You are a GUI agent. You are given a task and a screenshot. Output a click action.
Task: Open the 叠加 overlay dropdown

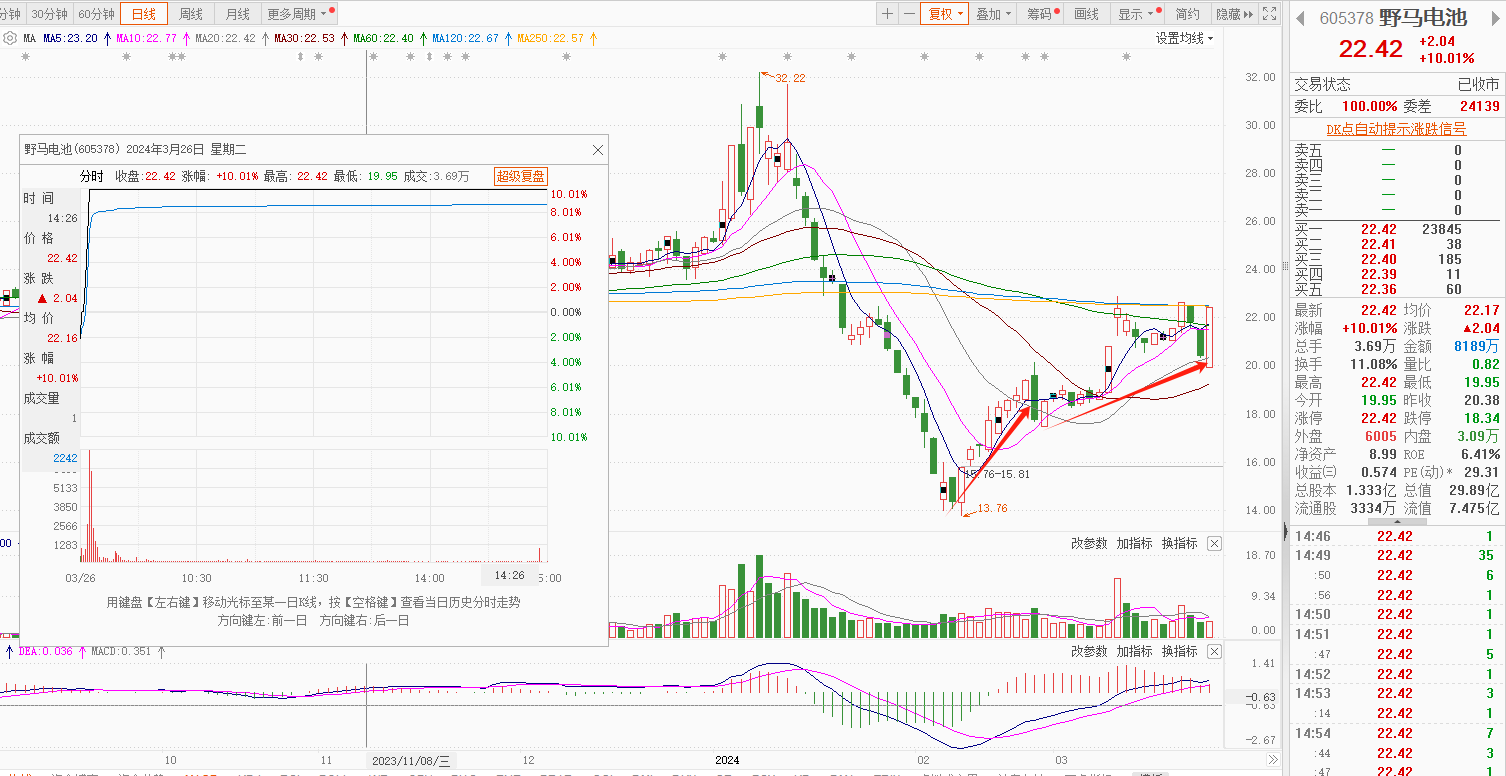tap(993, 14)
